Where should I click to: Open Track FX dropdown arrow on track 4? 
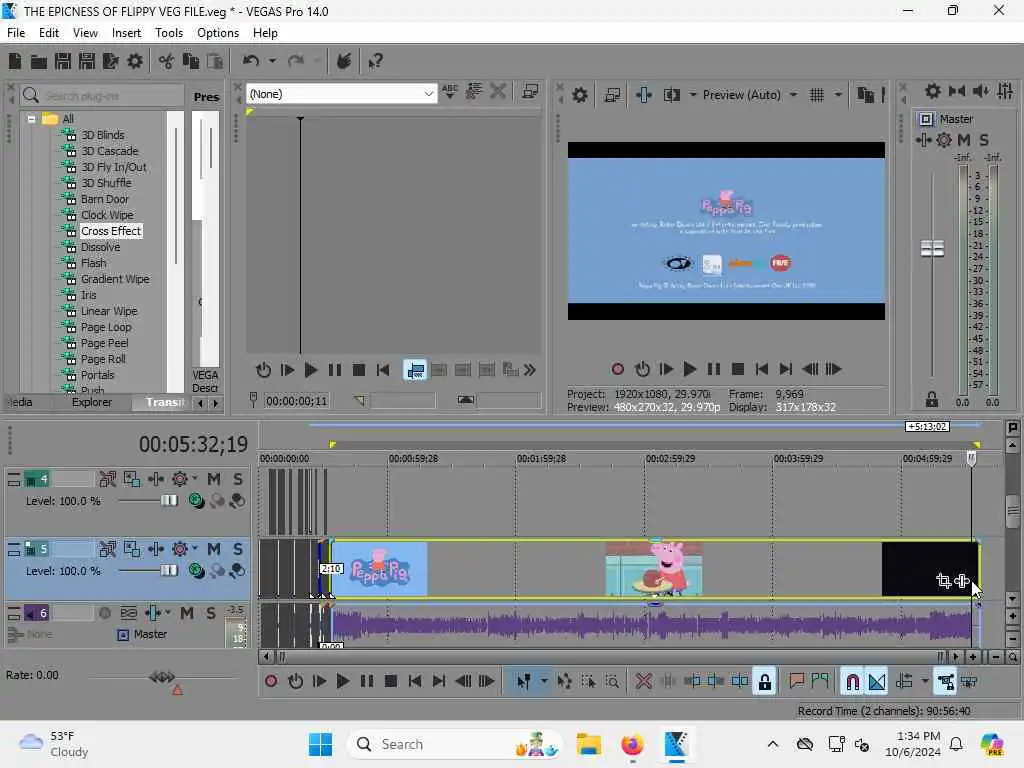tap(195, 479)
